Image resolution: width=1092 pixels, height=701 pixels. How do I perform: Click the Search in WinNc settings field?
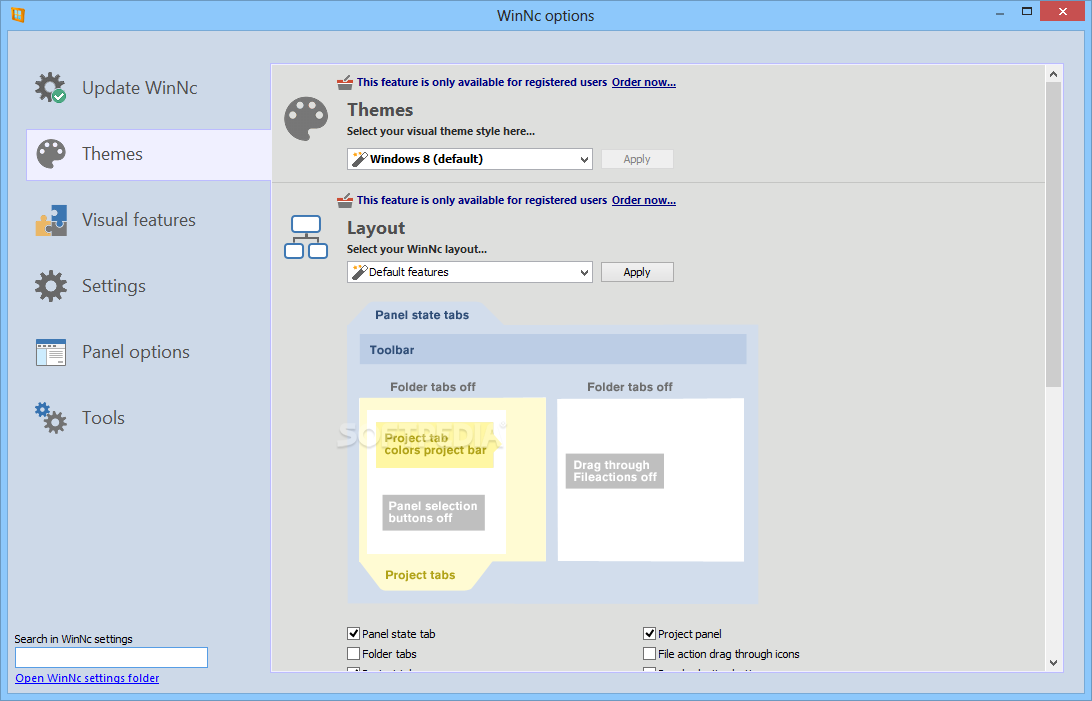click(111, 657)
